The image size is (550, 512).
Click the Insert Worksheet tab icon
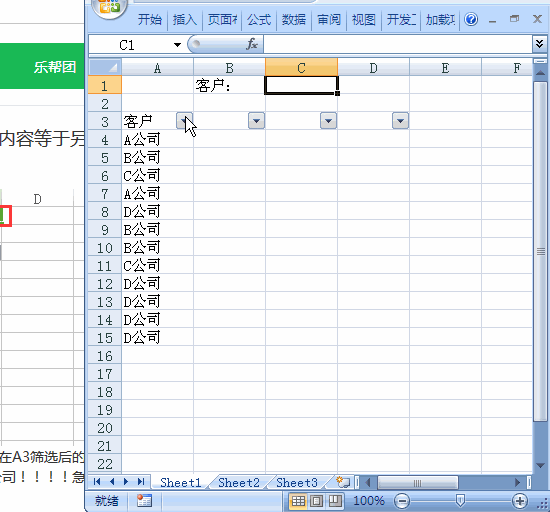pos(343,482)
